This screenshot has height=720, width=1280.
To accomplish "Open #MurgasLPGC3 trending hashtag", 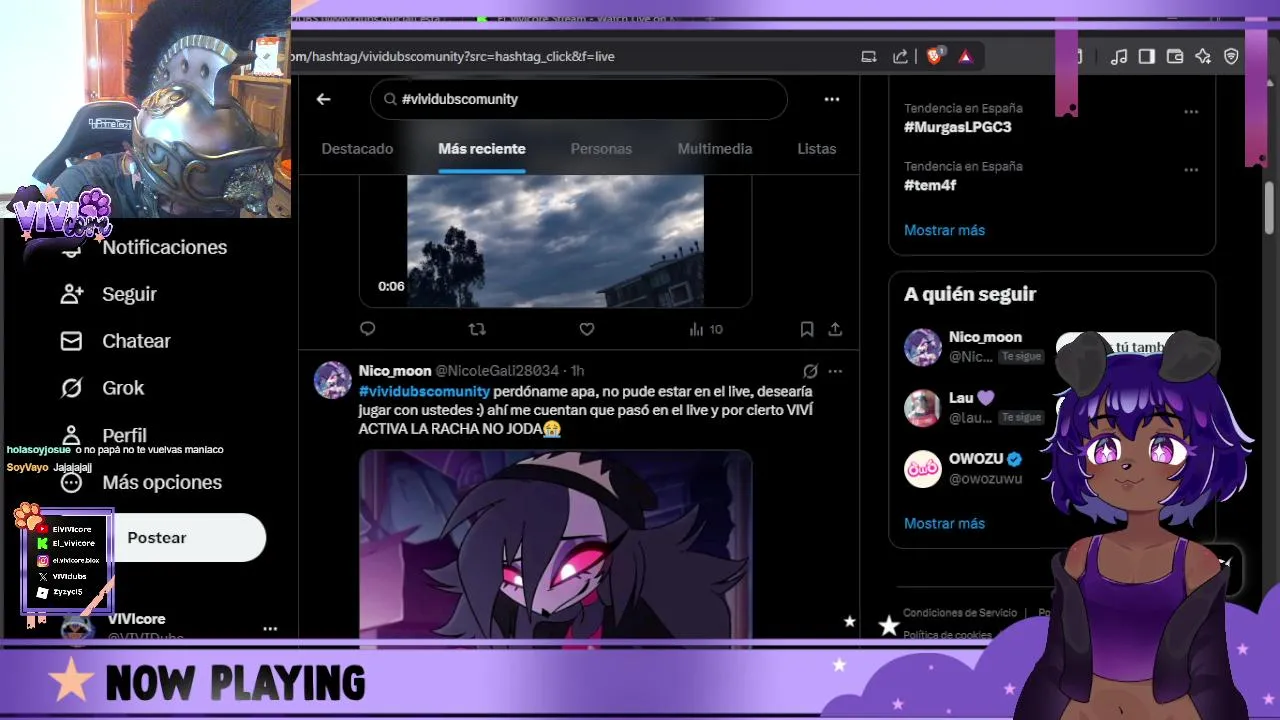I will click(x=958, y=127).
